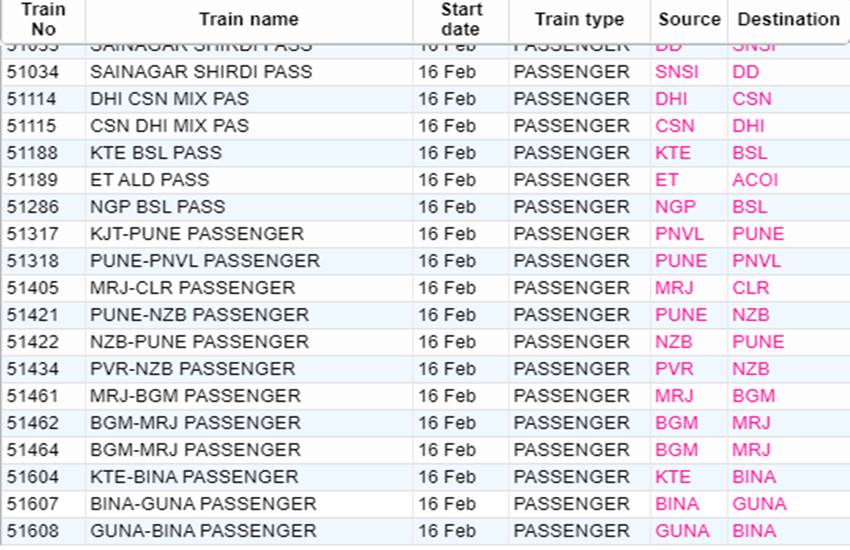The width and height of the screenshot is (850, 550).
Task: Sort by the Source column header
Action: pyautogui.click(x=689, y=19)
